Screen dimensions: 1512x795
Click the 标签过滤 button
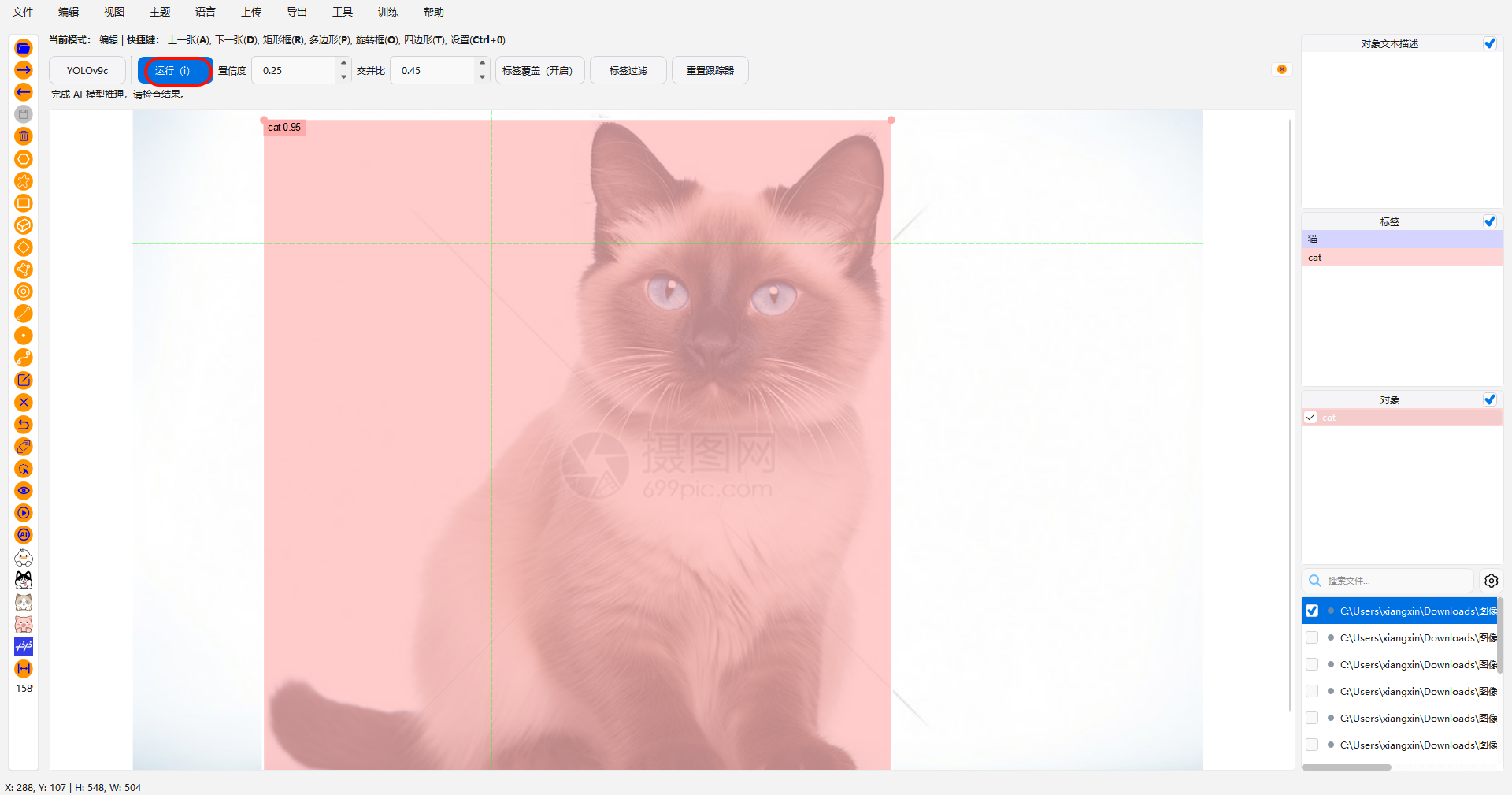[x=628, y=70]
